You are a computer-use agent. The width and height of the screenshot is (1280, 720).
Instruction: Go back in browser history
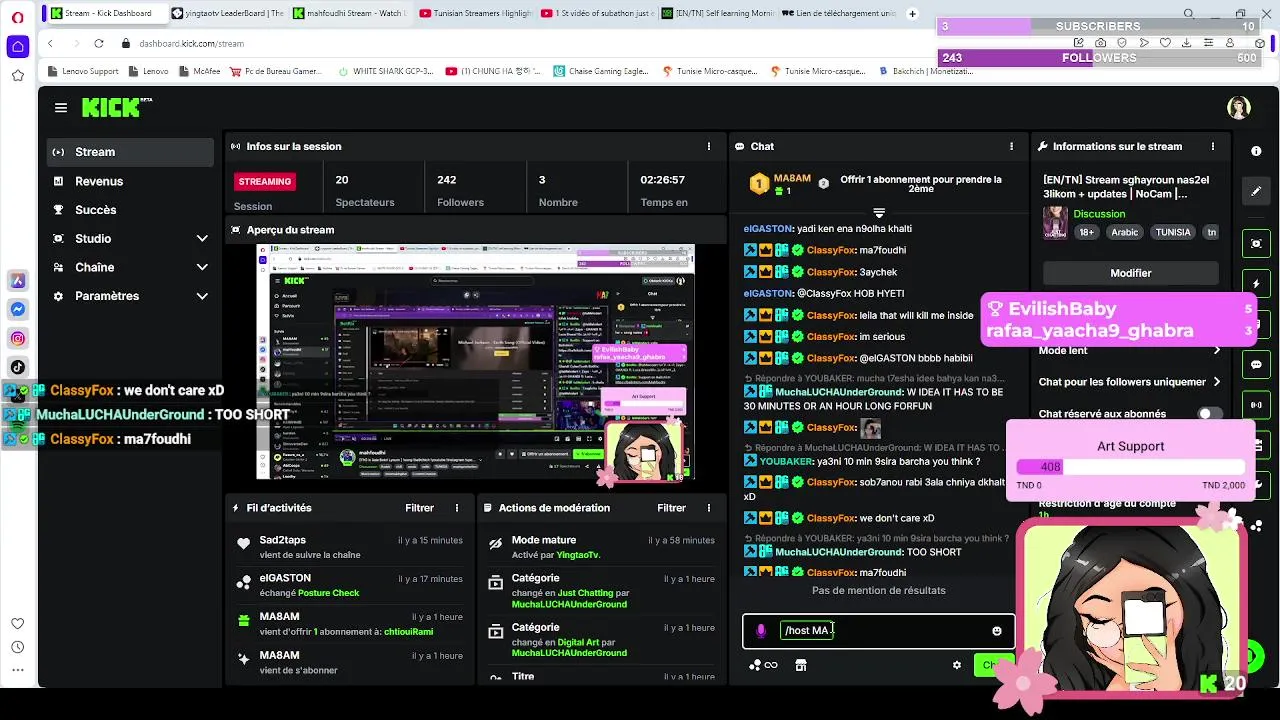[50, 43]
